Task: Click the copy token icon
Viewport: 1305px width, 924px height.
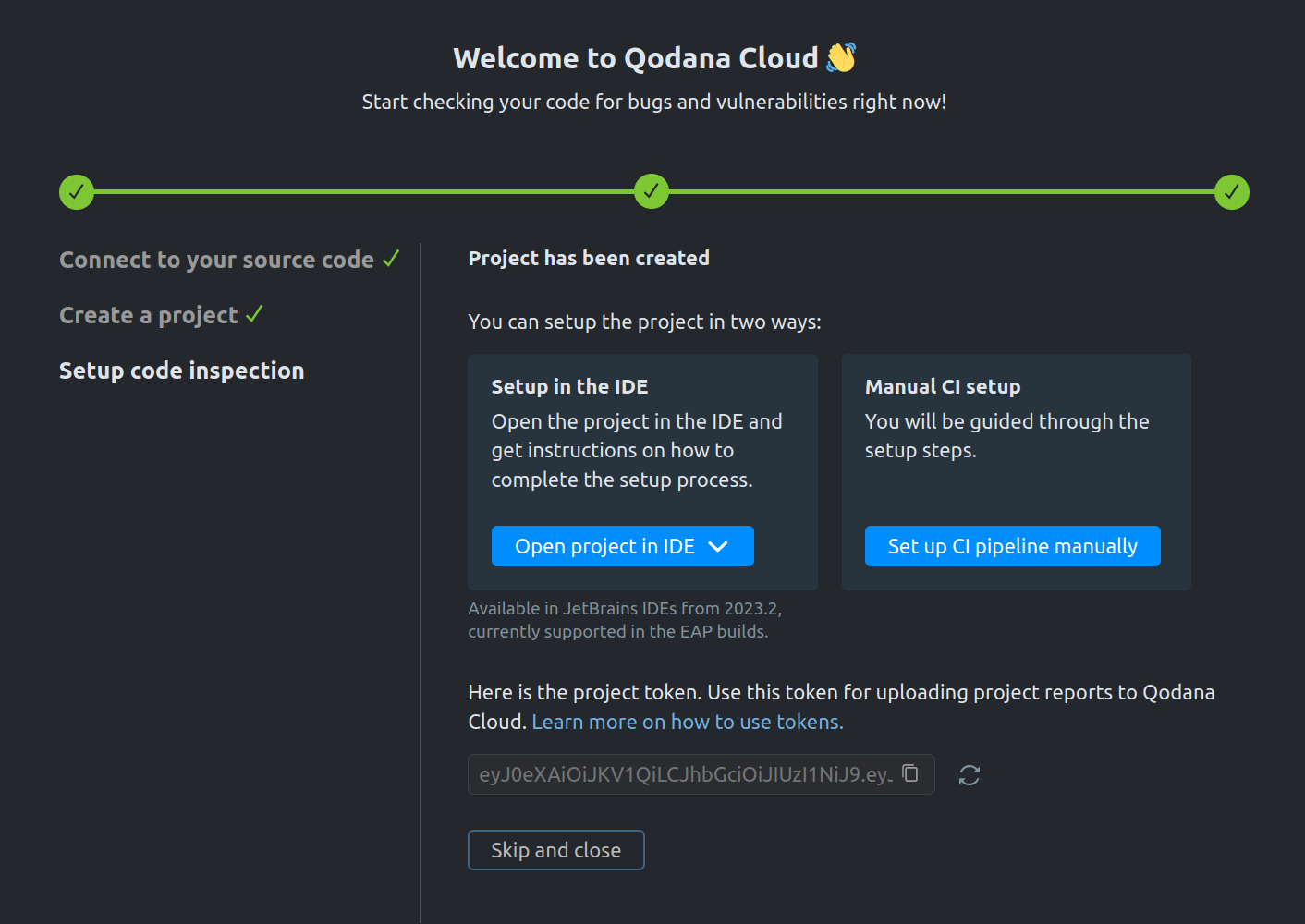Action: pyautogui.click(x=909, y=773)
